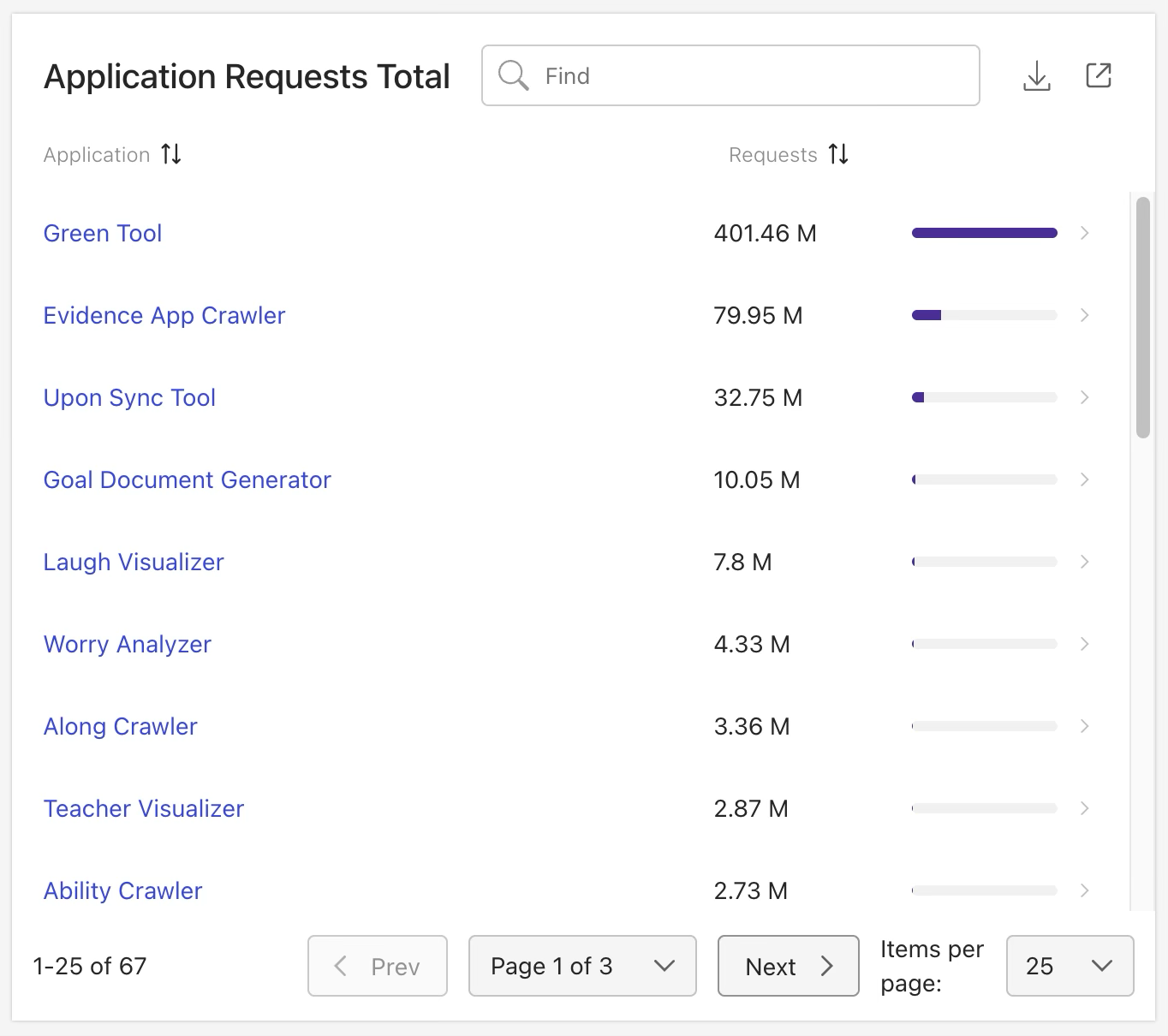Viewport: 1168px width, 1036px height.
Task: Open the Page 1 of 3 dropdown
Action: click(x=582, y=966)
